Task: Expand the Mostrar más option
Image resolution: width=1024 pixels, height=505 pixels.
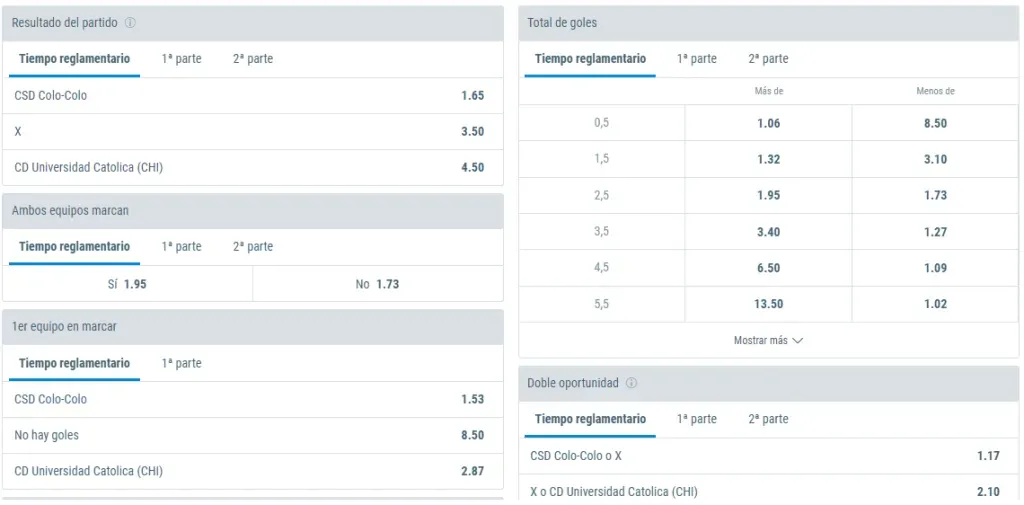Action: pyautogui.click(x=768, y=340)
